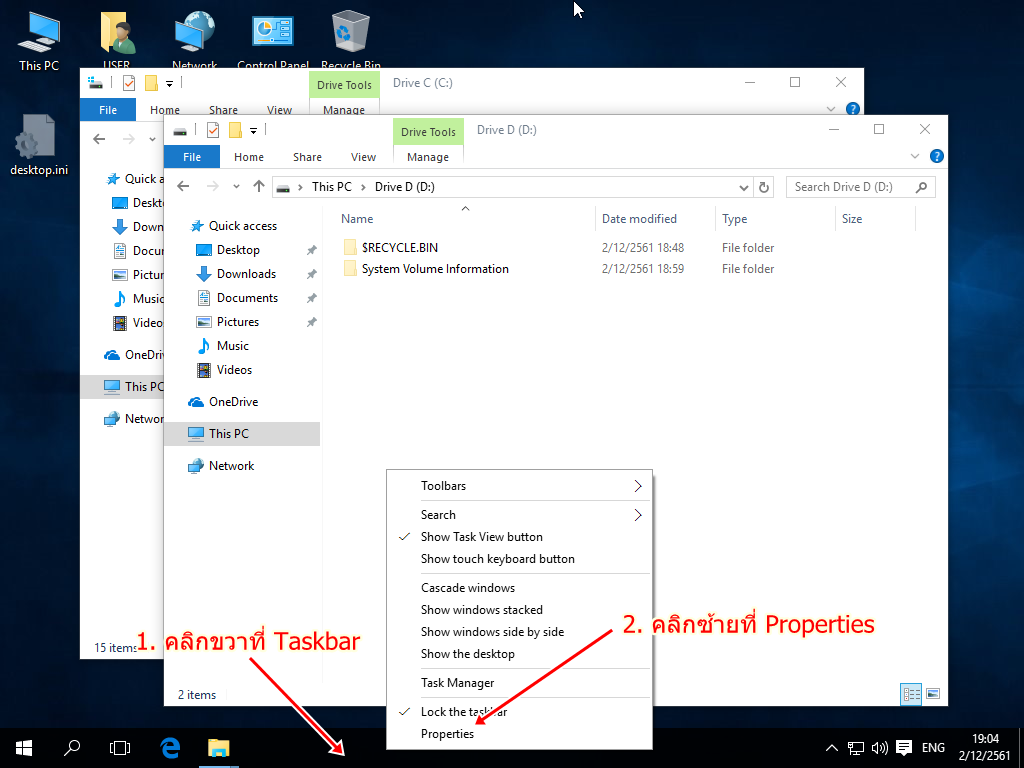Click the Up one level arrow
The image size is (1024, 768).
click(x=259, y=187)
